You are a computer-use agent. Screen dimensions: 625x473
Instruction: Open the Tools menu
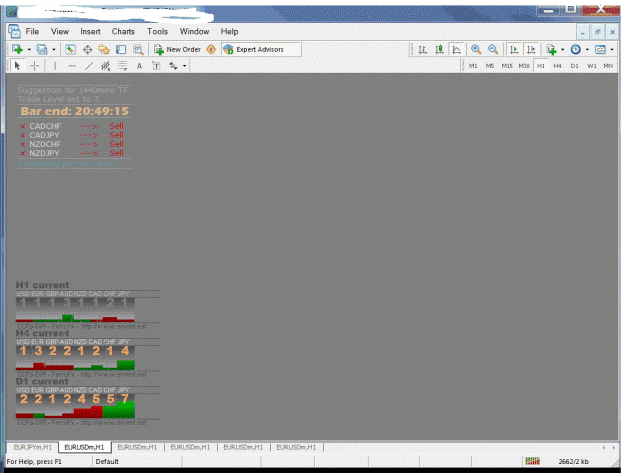(x=157, y=31)
